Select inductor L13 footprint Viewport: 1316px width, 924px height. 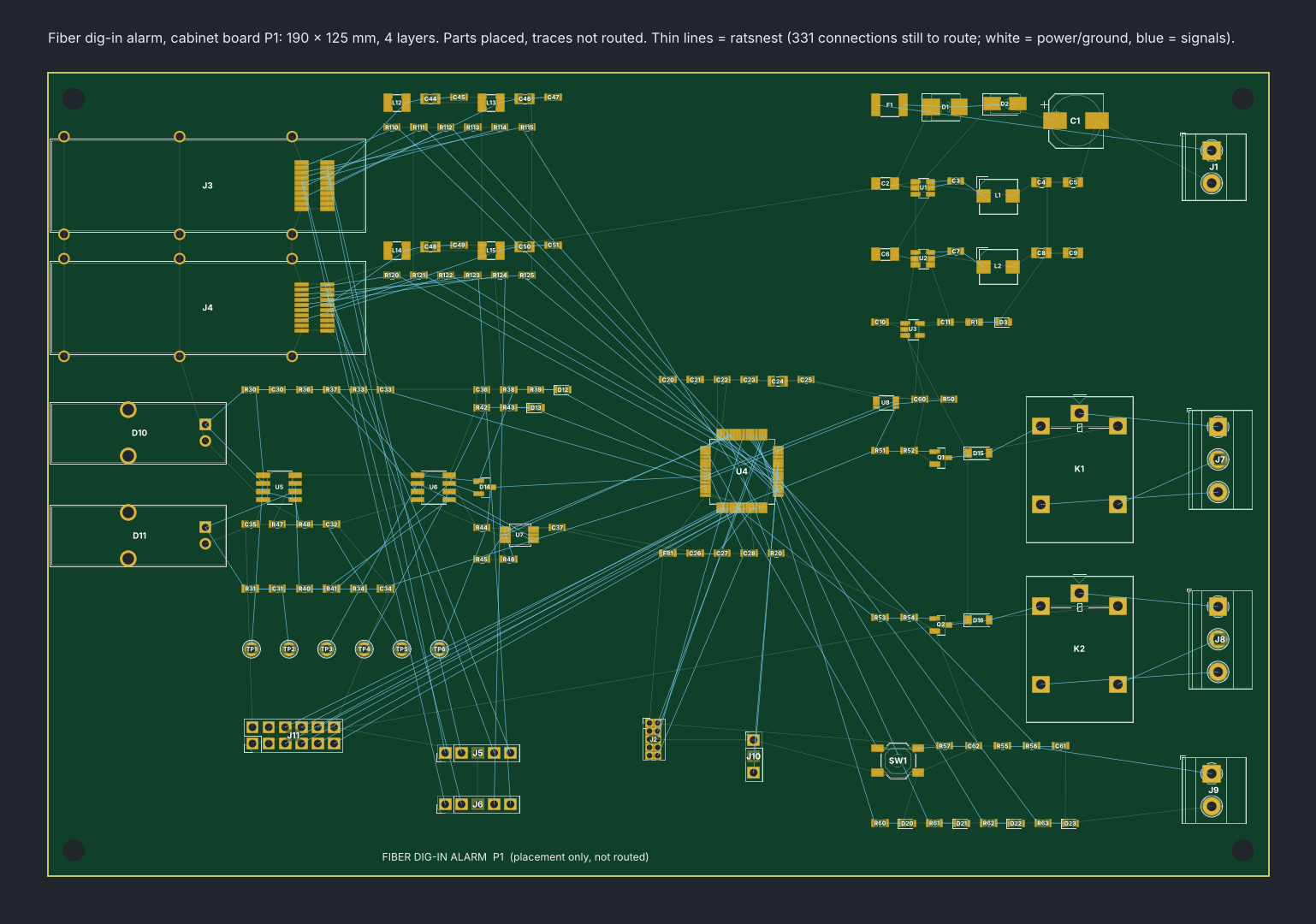[491, 103]
